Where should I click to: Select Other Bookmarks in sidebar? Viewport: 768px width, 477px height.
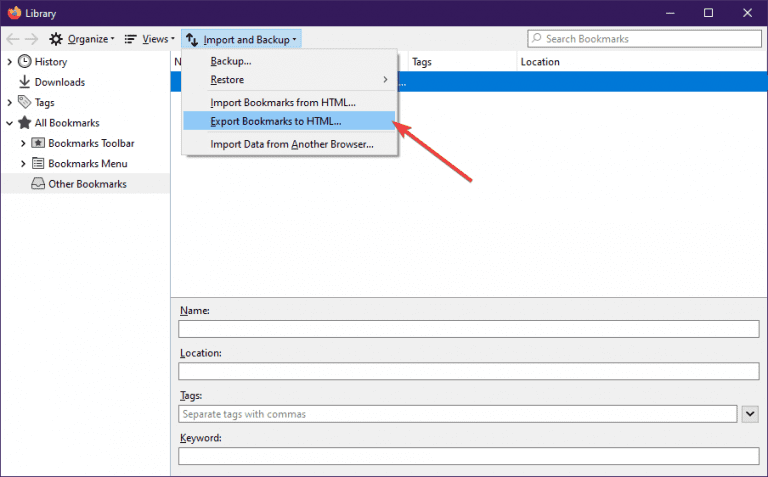tap(87, 184)
